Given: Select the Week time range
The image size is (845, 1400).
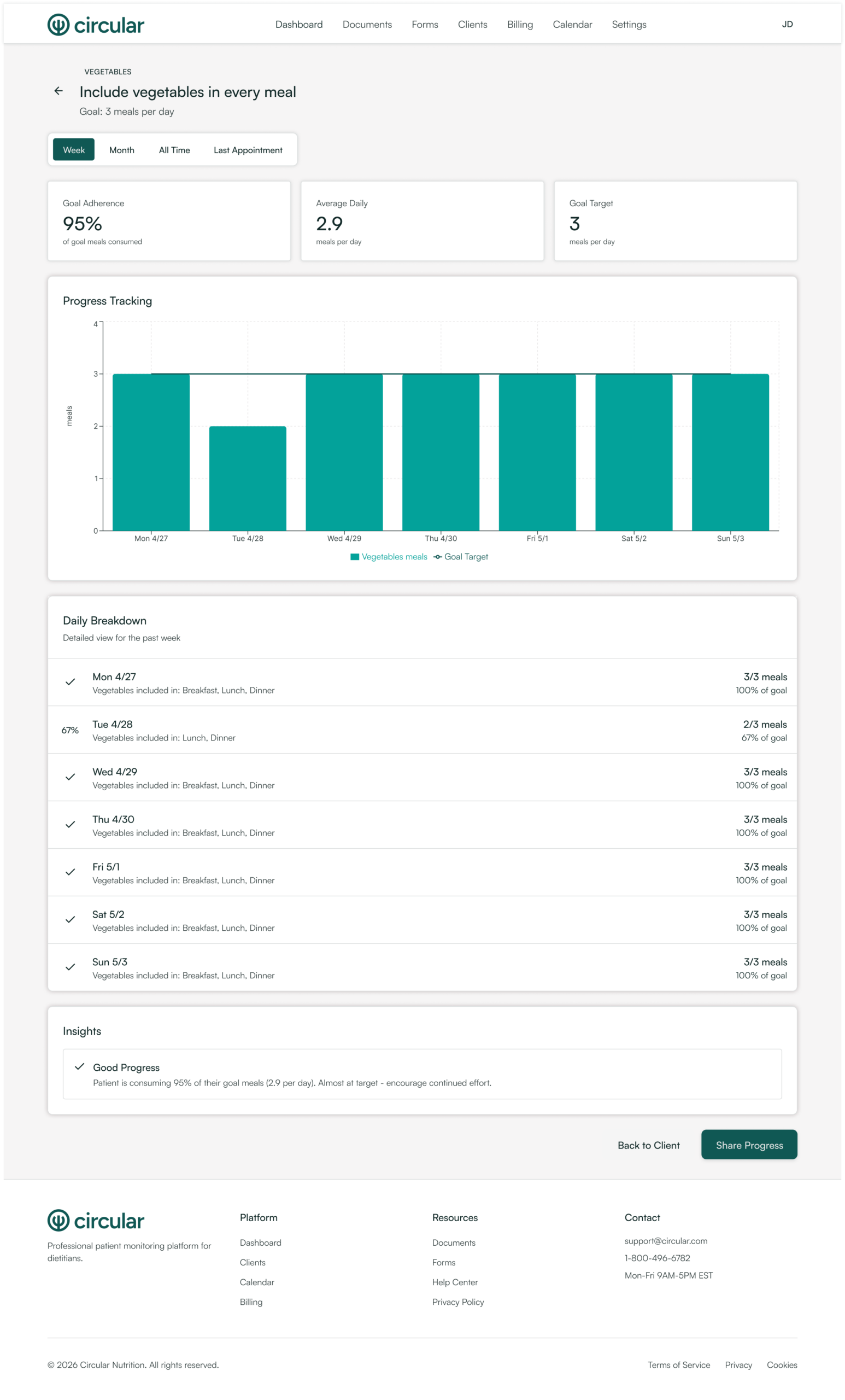Looking at the screenshot, I should click(74, 150).
